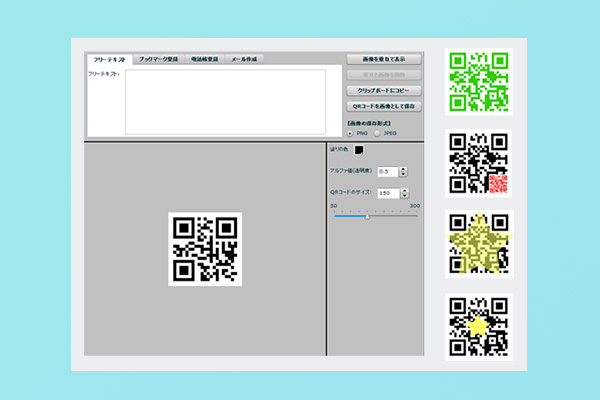The width and height of the screenshot is (600, 400).
Task: Click the QR sample with large translucent star
Action: 479,244
